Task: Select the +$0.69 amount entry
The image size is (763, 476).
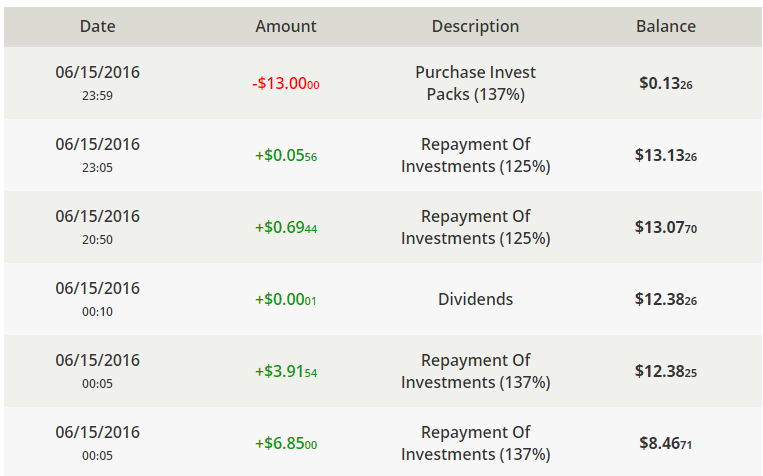Action: [286, 228]
